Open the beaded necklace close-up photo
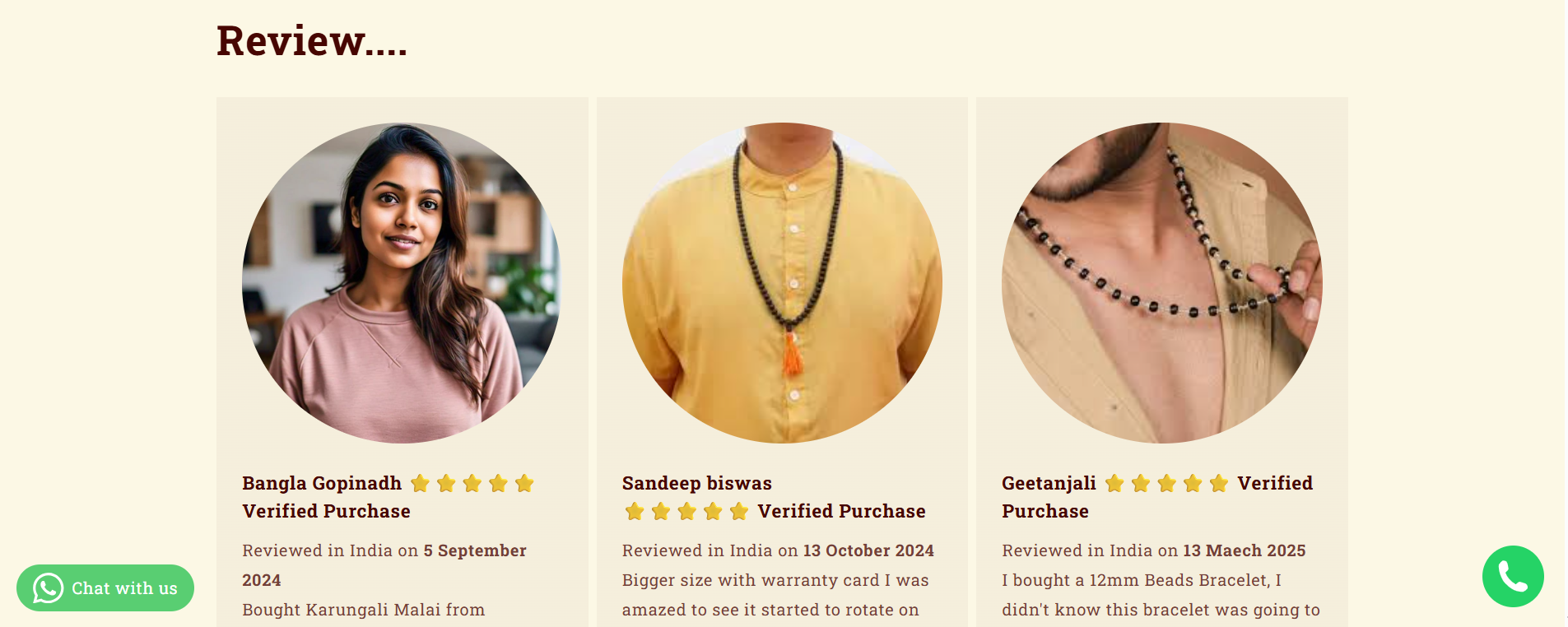This screenshot has height=627, width=1568. (x=1161, y=283)
